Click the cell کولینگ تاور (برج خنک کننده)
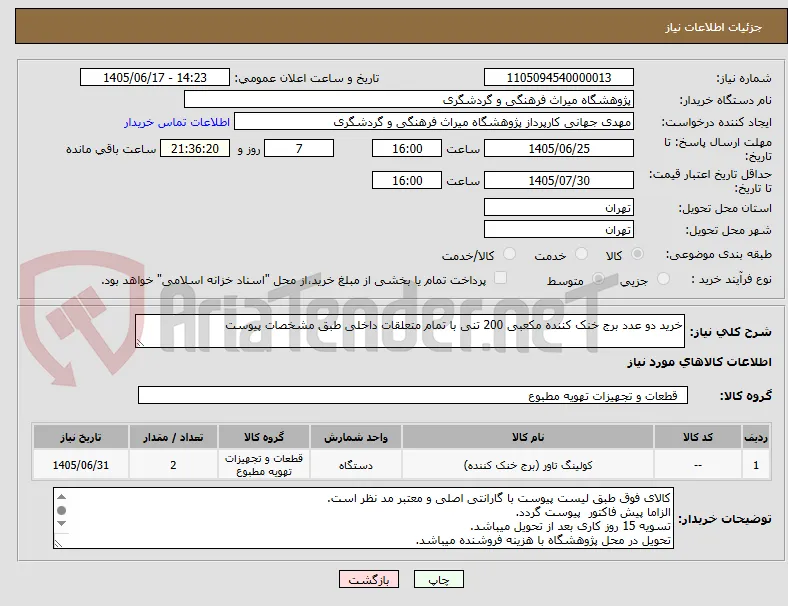This screenshot has height=606, width=788. [528, 465]
